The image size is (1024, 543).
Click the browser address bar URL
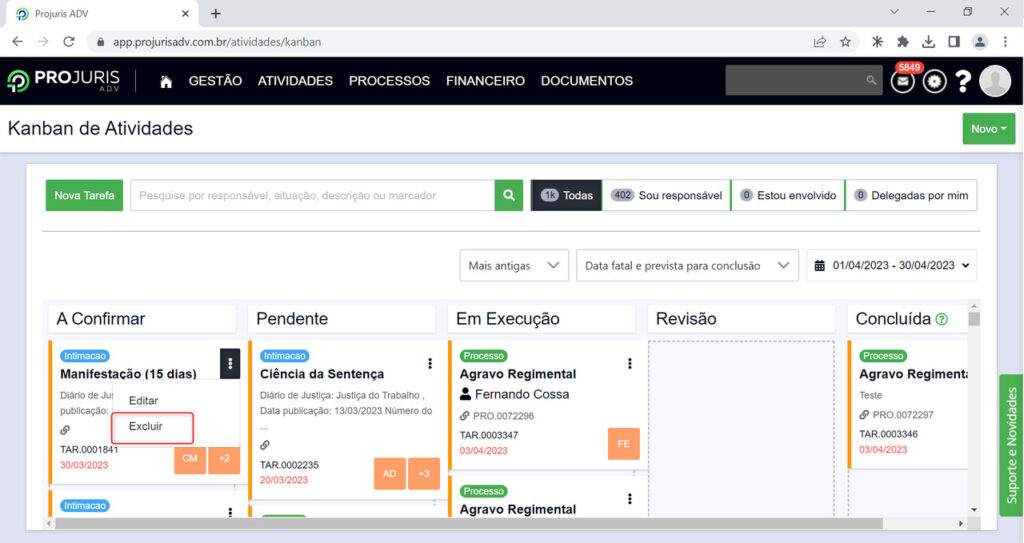coord(217,42)
